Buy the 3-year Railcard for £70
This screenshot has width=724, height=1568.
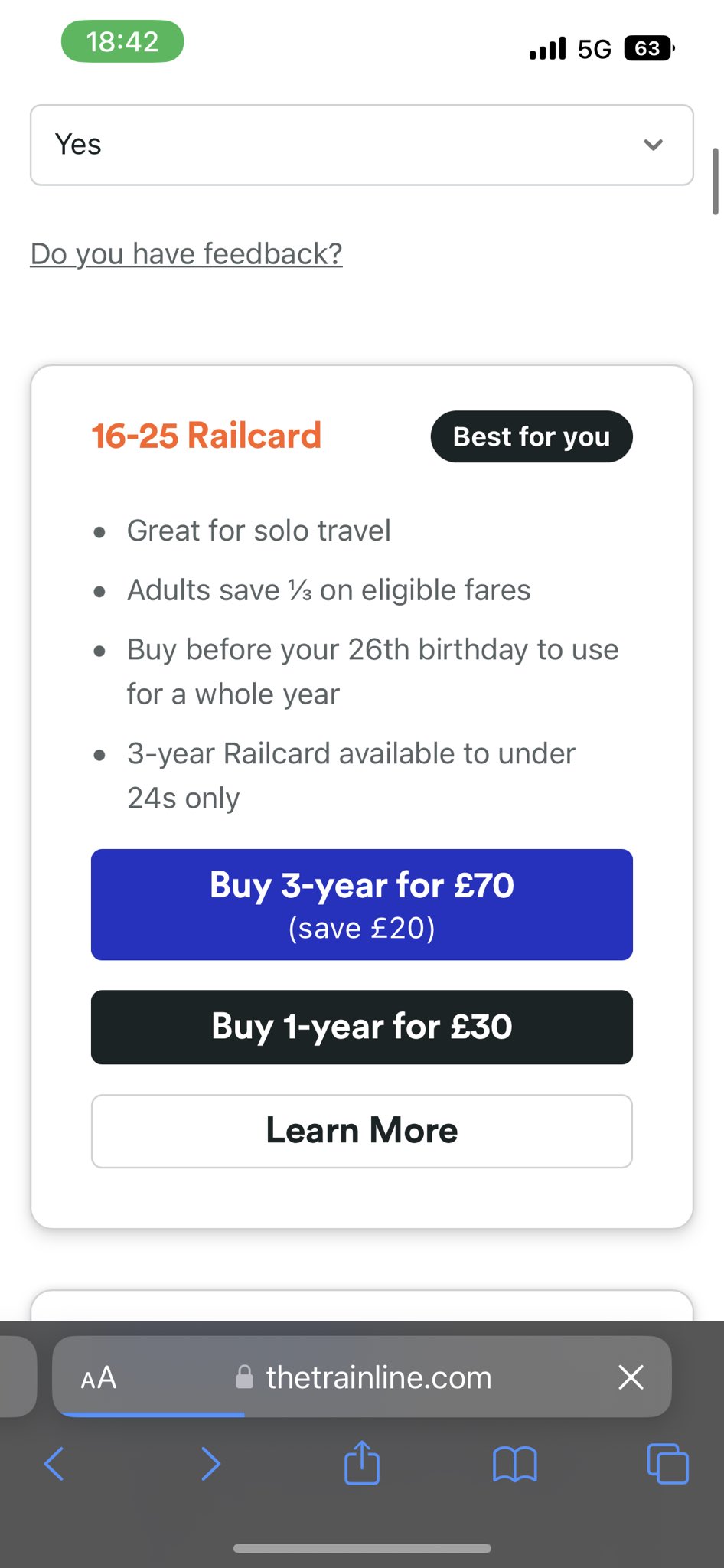362,904
